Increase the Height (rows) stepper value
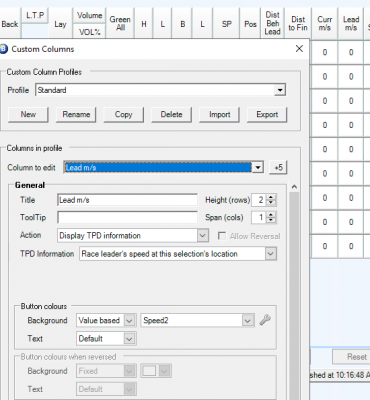The width and height of the screenshot is (370, 400). click(x=271, y=197)
